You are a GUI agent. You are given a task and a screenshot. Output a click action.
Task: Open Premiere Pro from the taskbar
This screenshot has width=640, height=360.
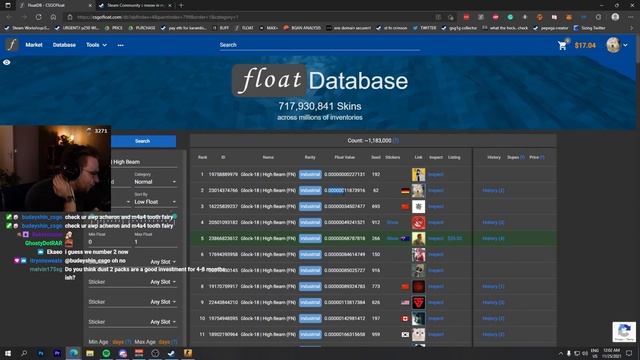tap(57, 353)
